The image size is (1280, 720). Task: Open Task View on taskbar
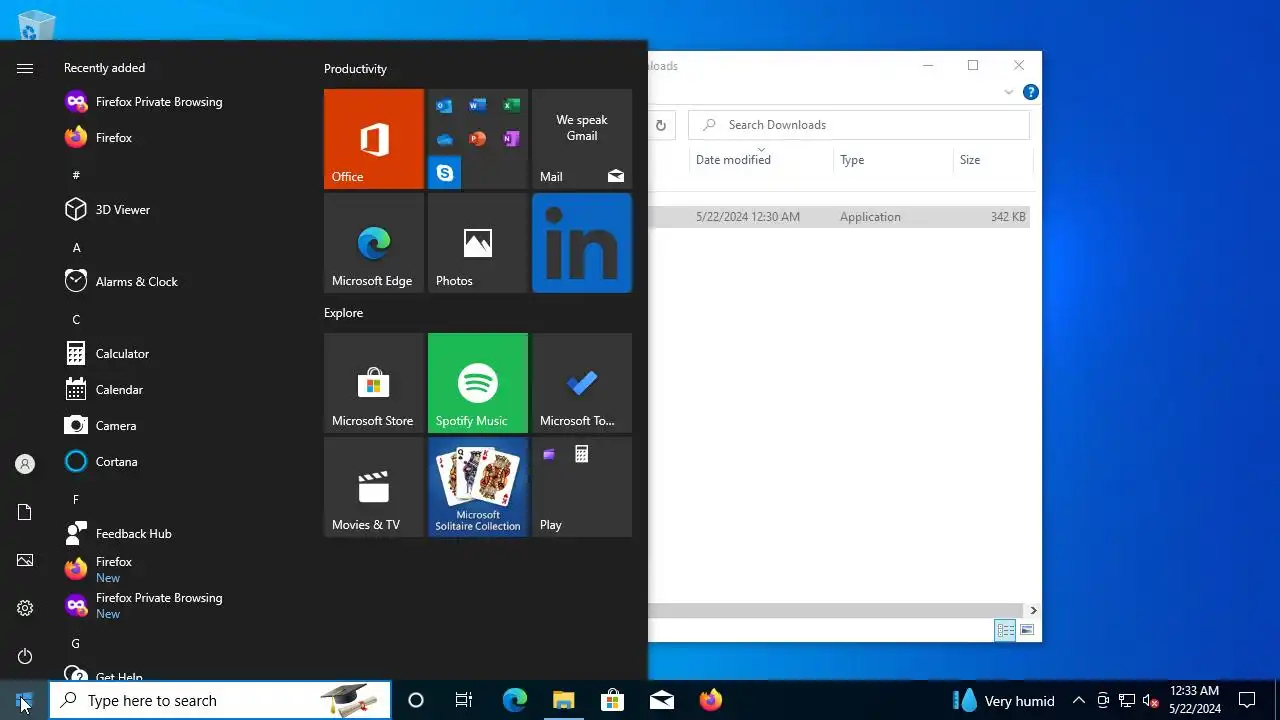point(464,700)
